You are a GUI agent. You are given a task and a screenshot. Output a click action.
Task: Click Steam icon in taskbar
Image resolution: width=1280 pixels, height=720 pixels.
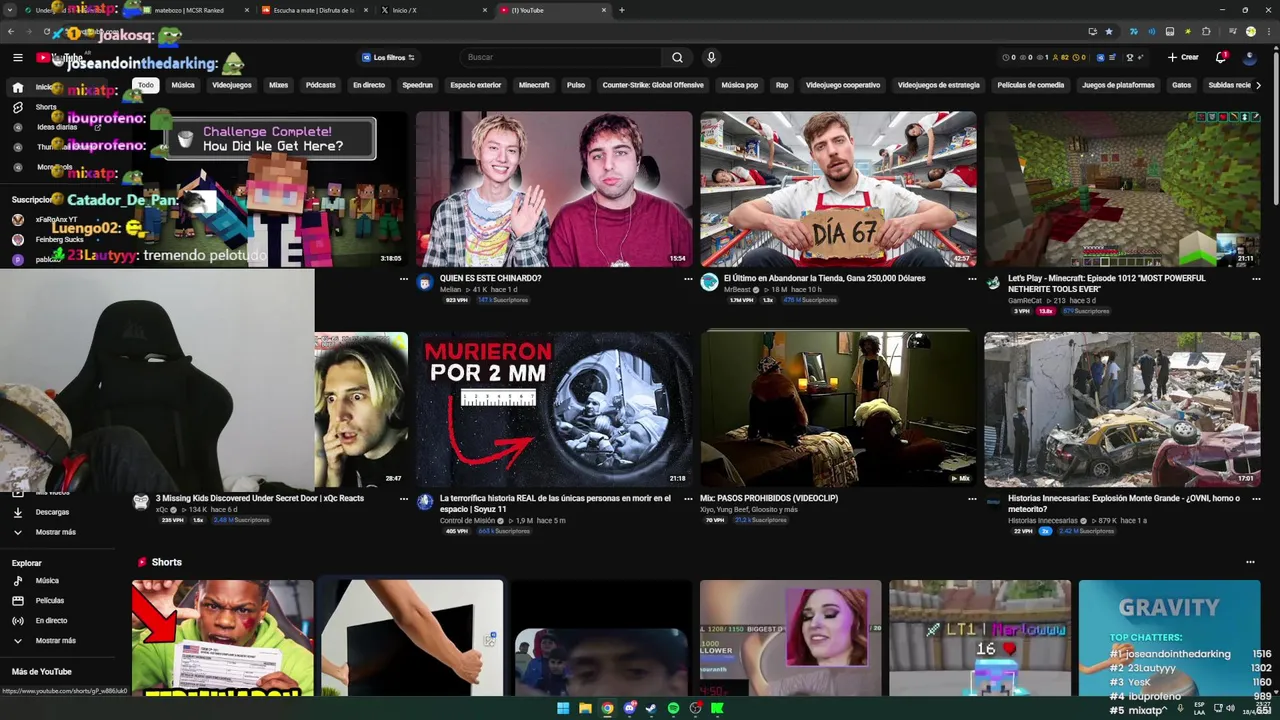click(651, 708)
